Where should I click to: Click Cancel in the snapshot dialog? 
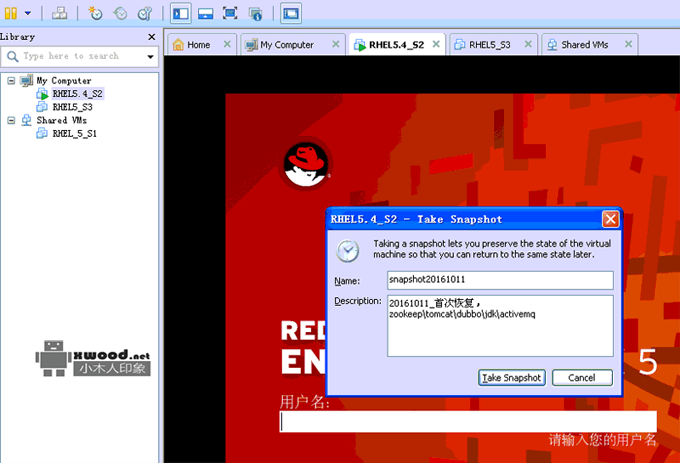coord(582,378)
